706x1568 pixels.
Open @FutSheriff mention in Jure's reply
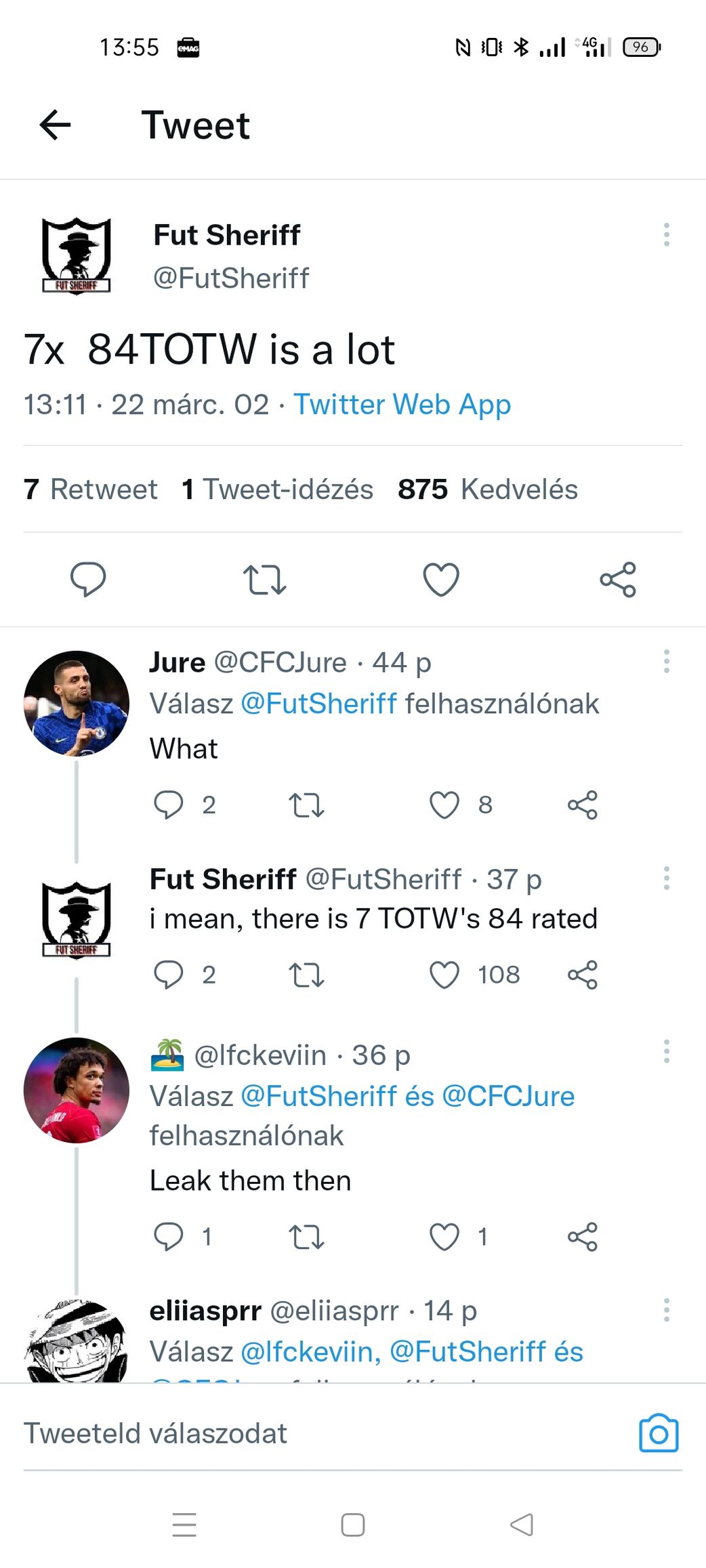318,704
